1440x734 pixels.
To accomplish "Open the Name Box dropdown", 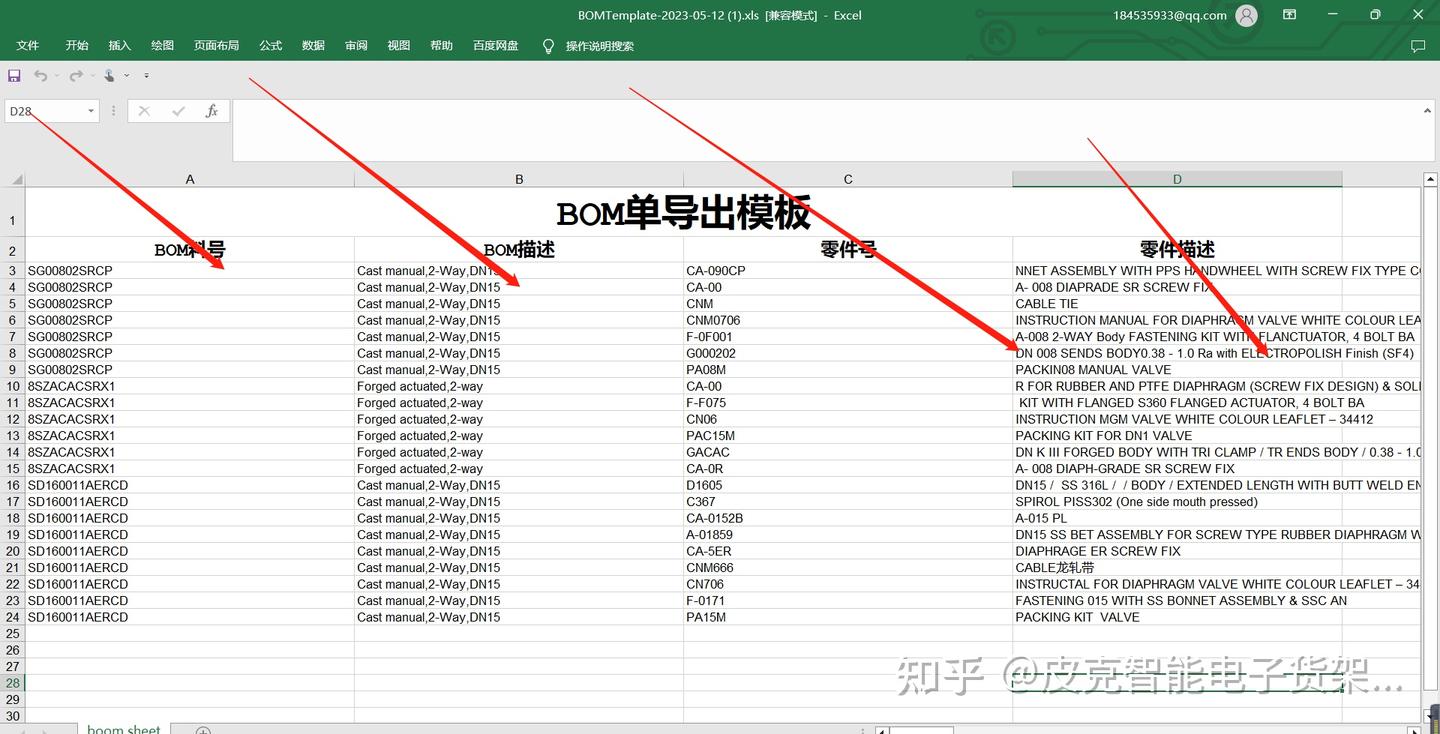I will pyautogui.click(x=90, y=110).
